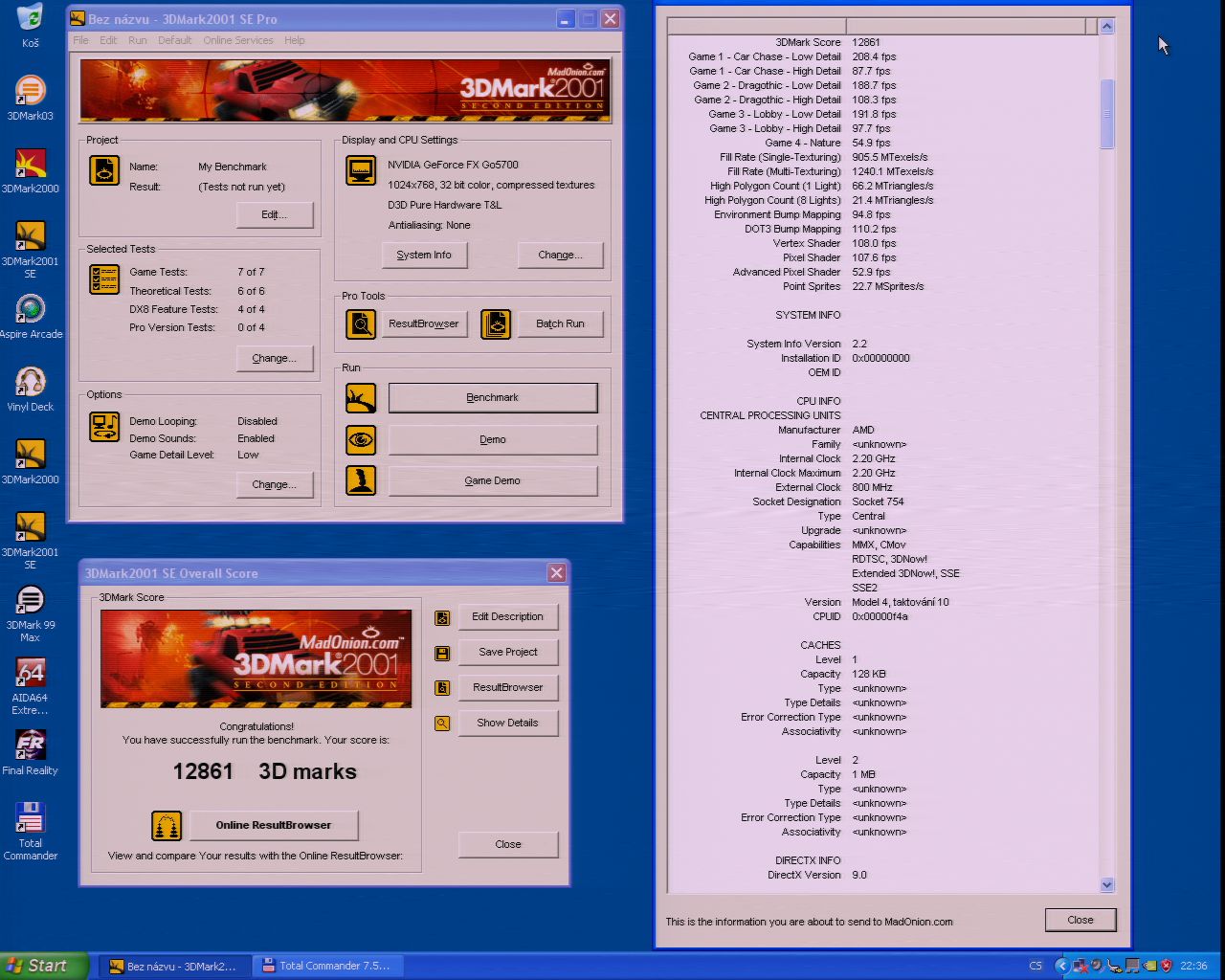Click the DirectX Version 9.0 row
1225x980 pixels.
(x=882, y=875)
